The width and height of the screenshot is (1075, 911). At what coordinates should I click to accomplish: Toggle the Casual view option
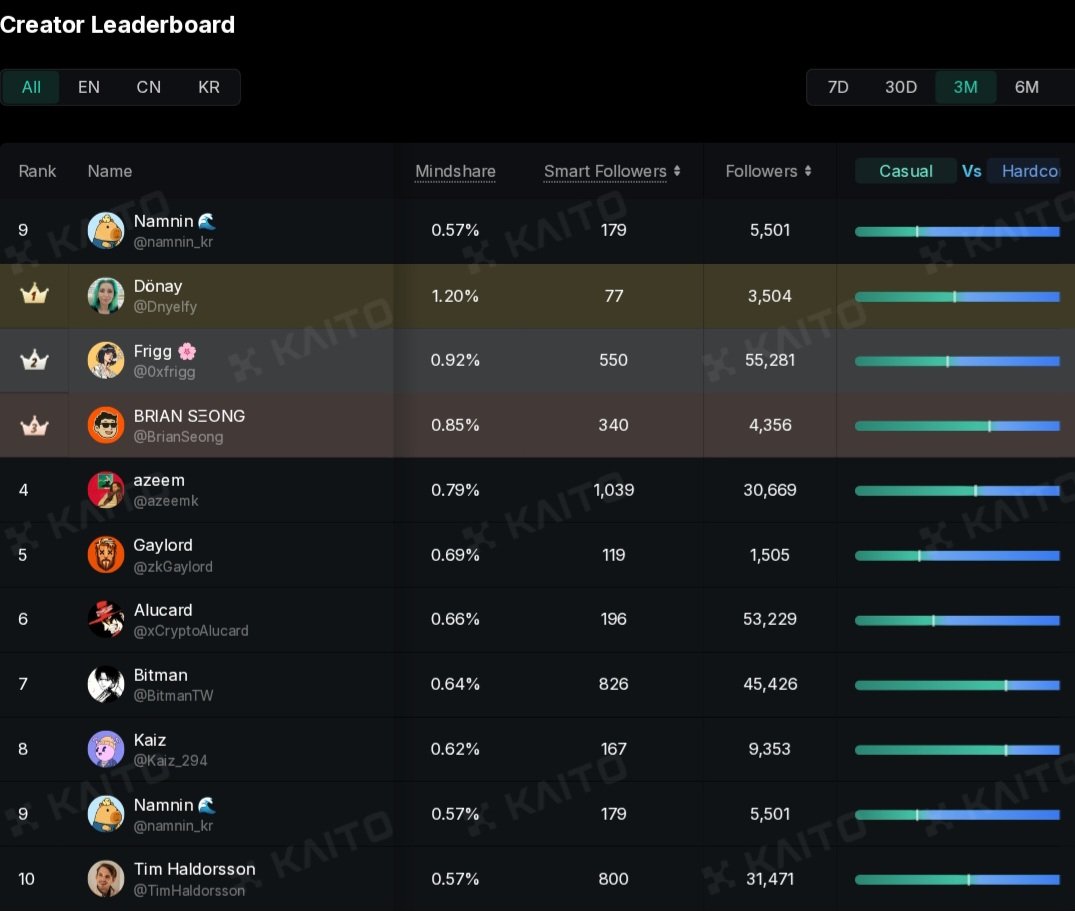click(906, 171)
